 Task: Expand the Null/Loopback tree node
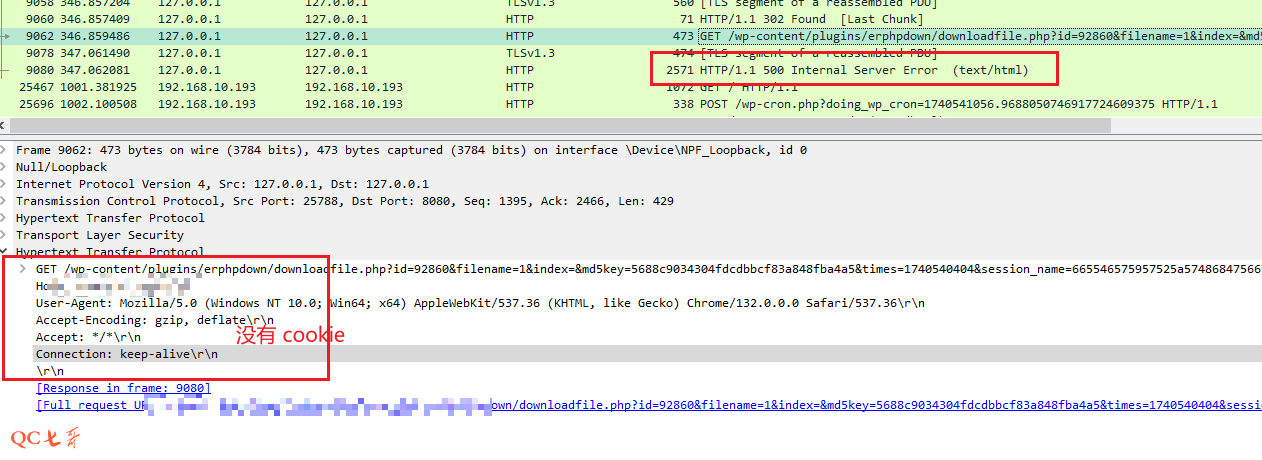pyautogui.click(x=6, y=167)
